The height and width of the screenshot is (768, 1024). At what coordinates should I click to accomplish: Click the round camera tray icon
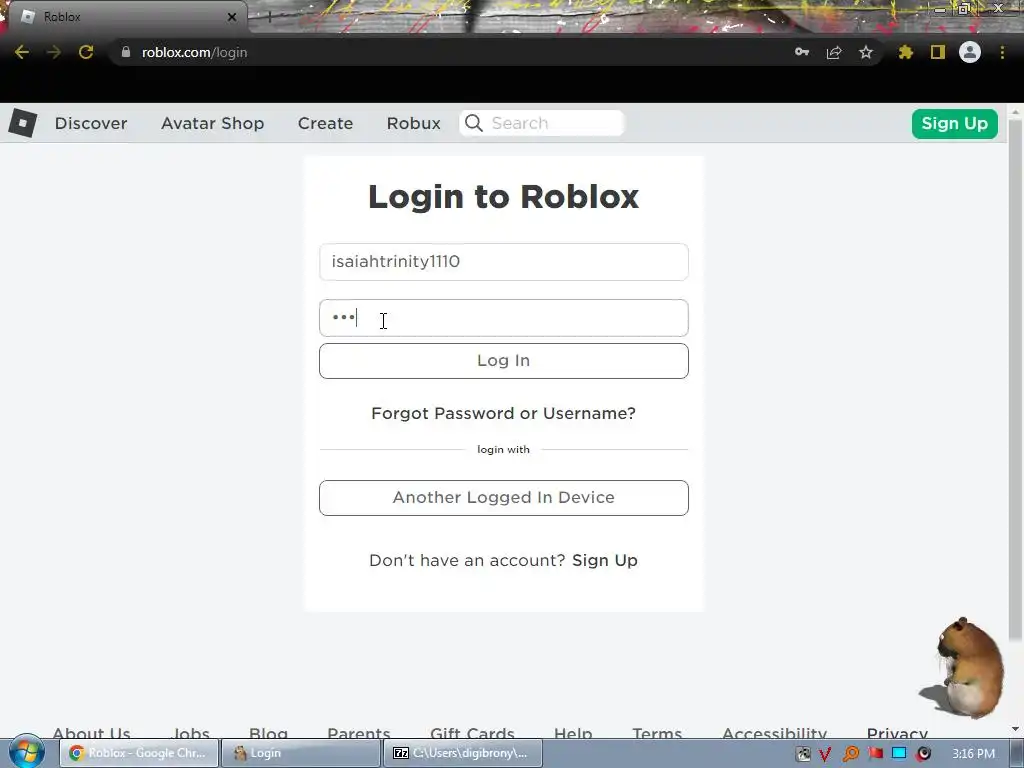coord(923,754)
